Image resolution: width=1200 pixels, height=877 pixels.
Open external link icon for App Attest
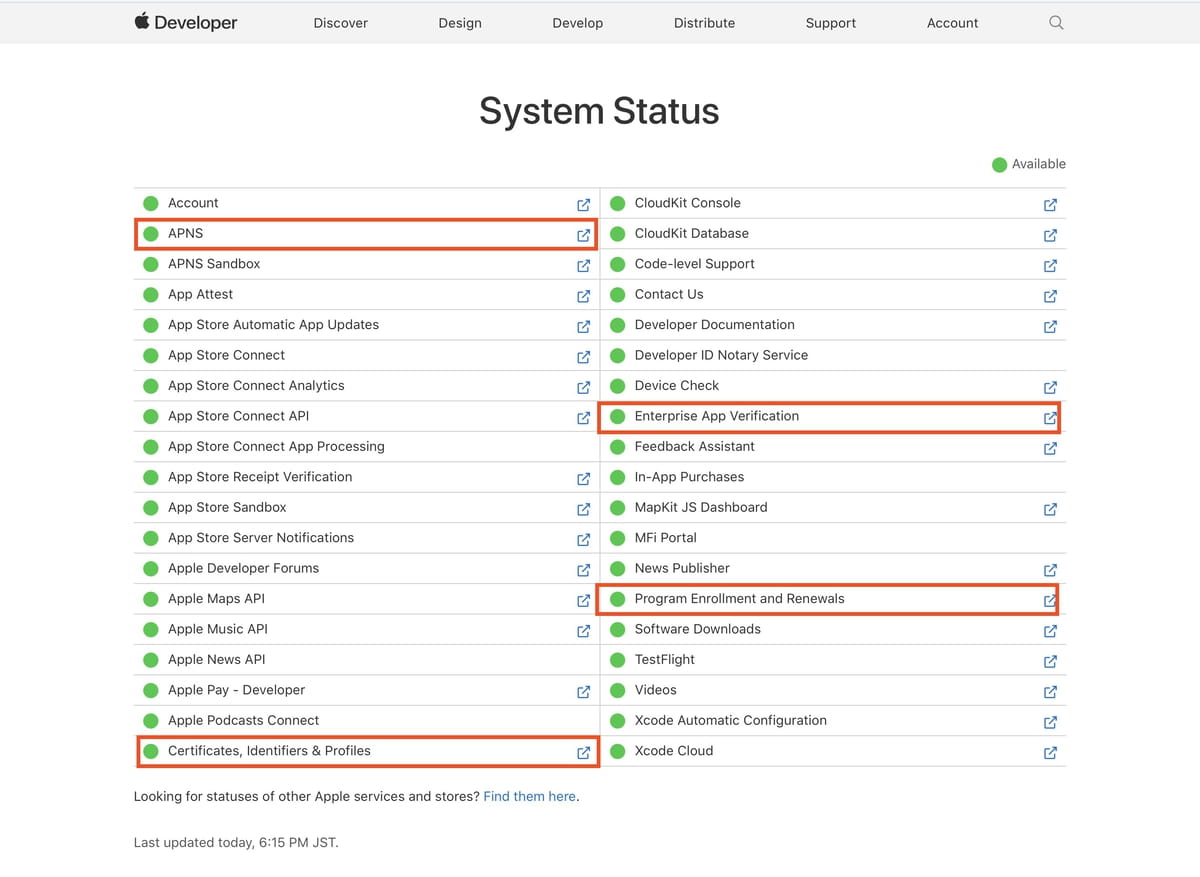[583, 296]
